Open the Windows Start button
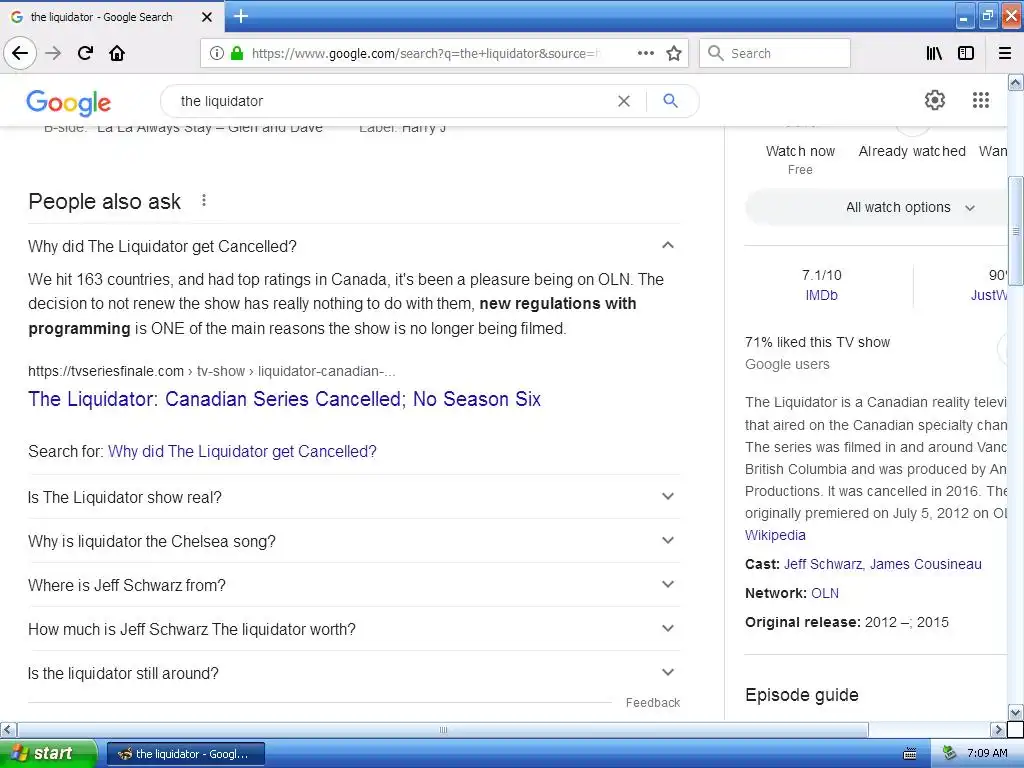The height and width of the screenshot is (768, 1024). pos(48,753)
